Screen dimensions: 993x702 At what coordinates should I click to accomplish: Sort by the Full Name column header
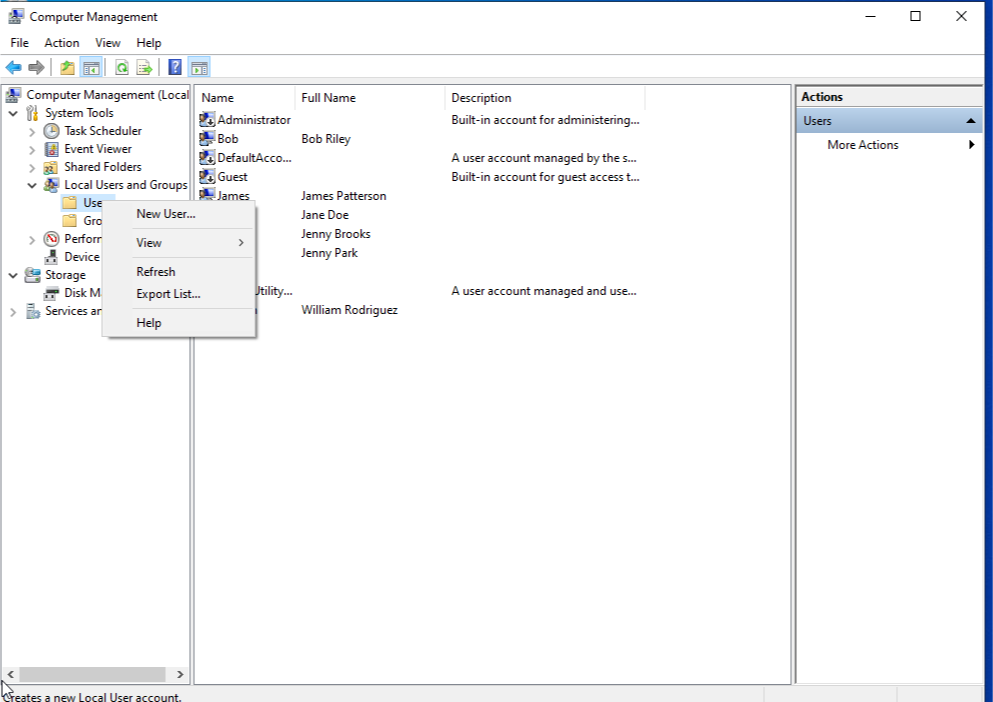tap(370, 98)
